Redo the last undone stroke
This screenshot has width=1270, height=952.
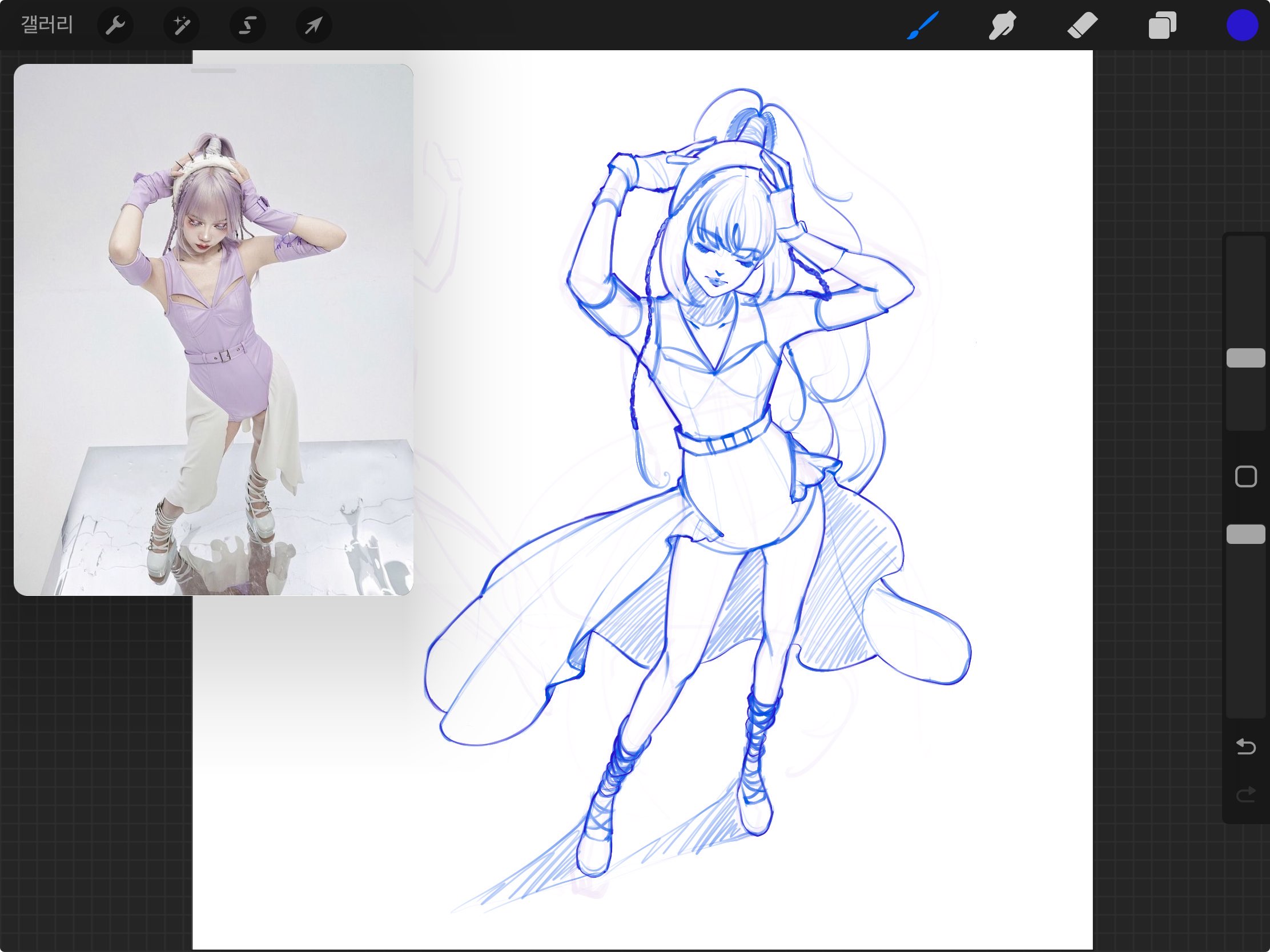point(1245,795)
